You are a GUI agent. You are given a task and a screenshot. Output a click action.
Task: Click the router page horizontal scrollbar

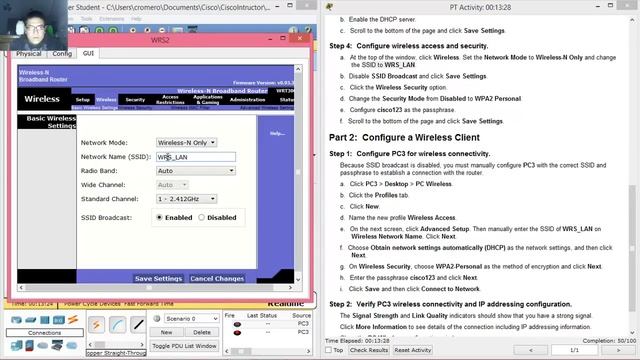point(156,287)
